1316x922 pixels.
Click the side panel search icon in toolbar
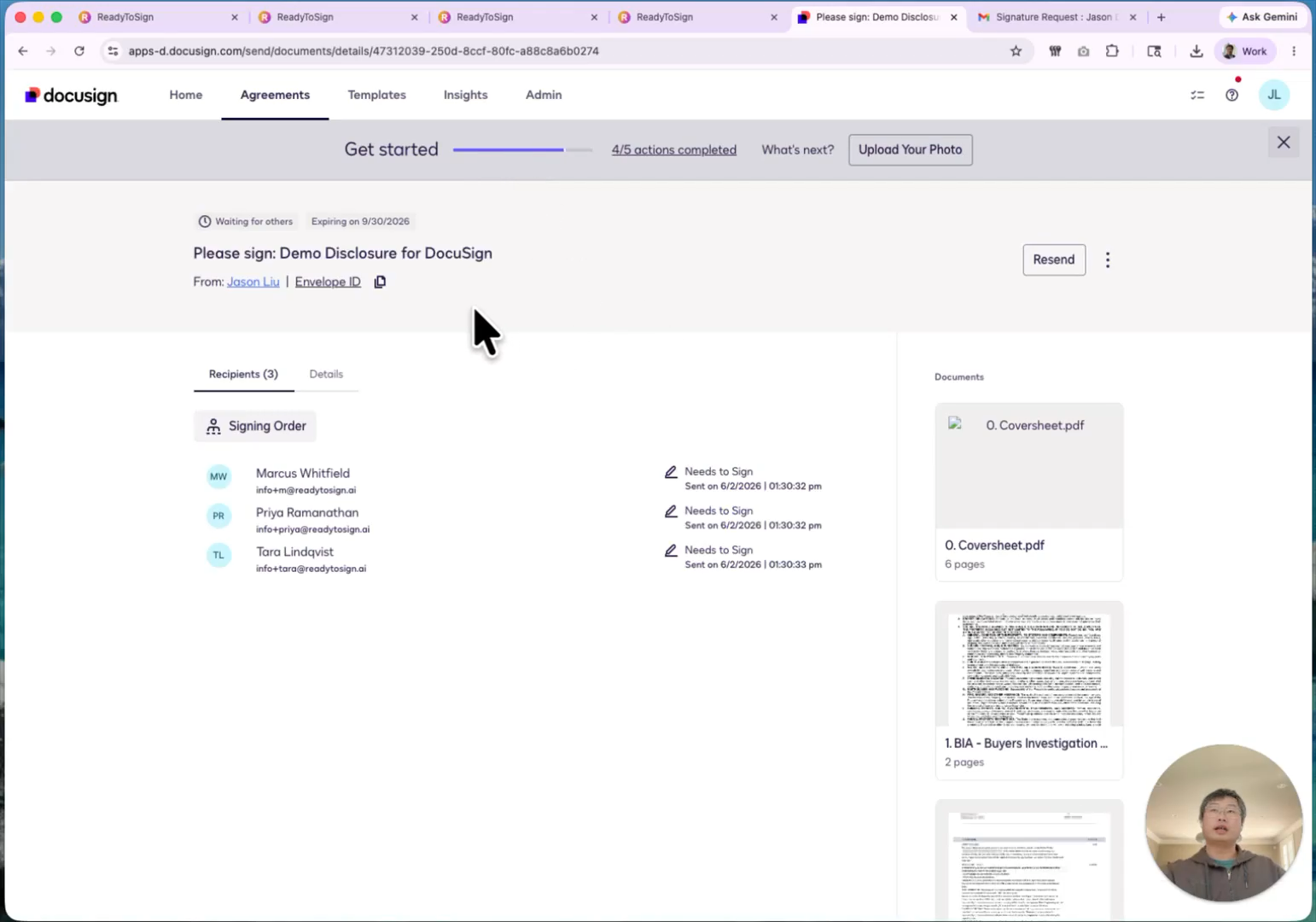(x=1154, y=51)
